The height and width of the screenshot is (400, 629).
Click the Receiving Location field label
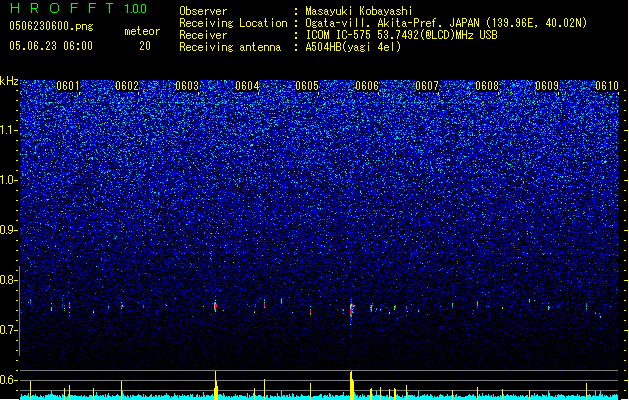pos(233,23)
